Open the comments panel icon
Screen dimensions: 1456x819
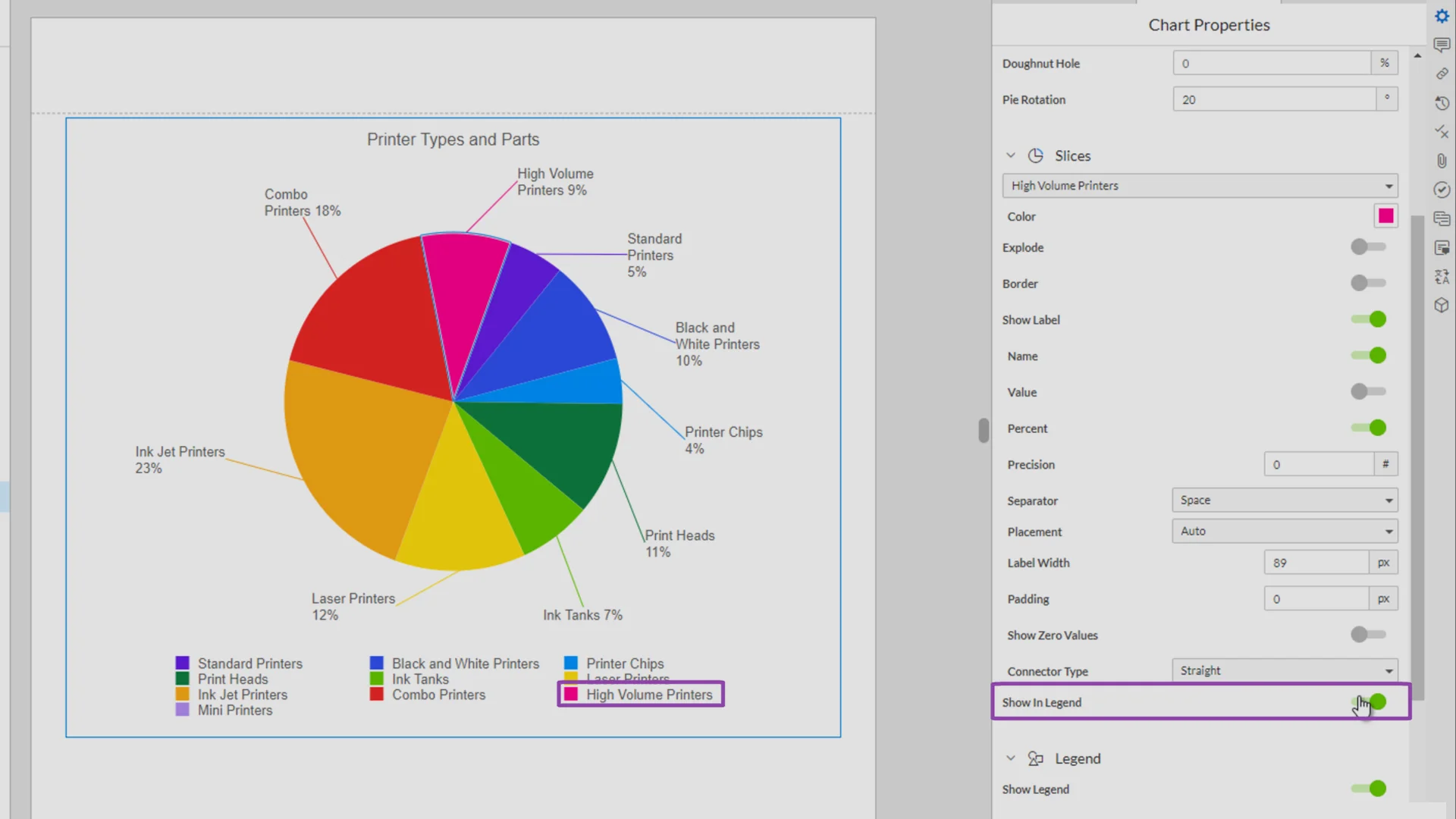(1442, 45)
